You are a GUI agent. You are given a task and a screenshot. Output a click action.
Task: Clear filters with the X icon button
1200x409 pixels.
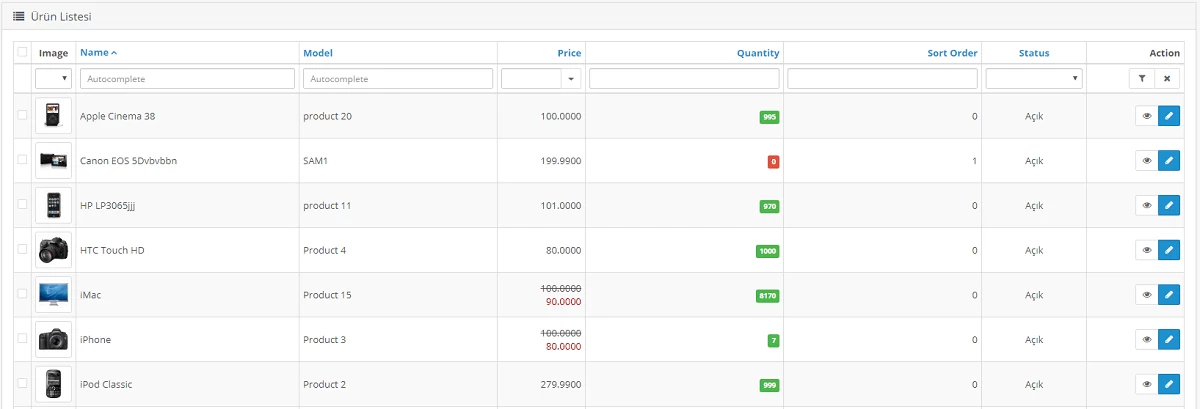coord(1167,78)
